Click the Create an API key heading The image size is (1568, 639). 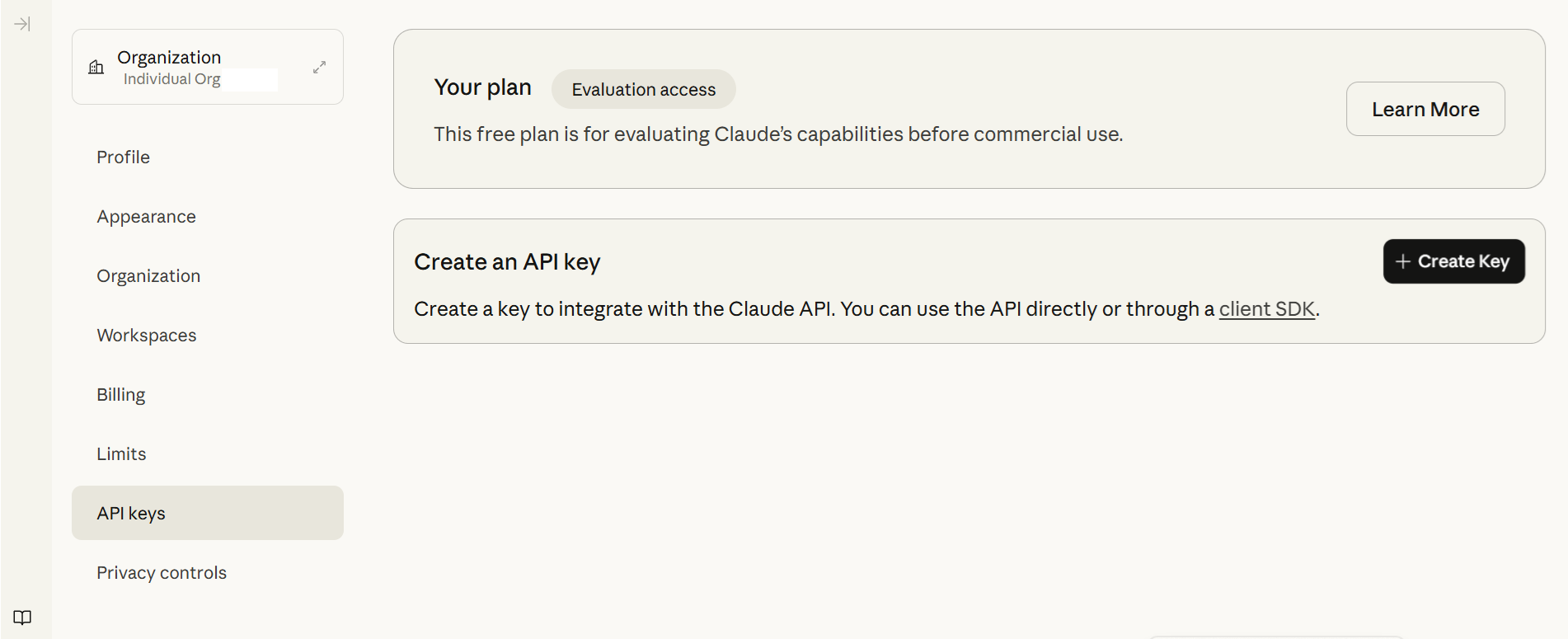click(x=507, y=261)
